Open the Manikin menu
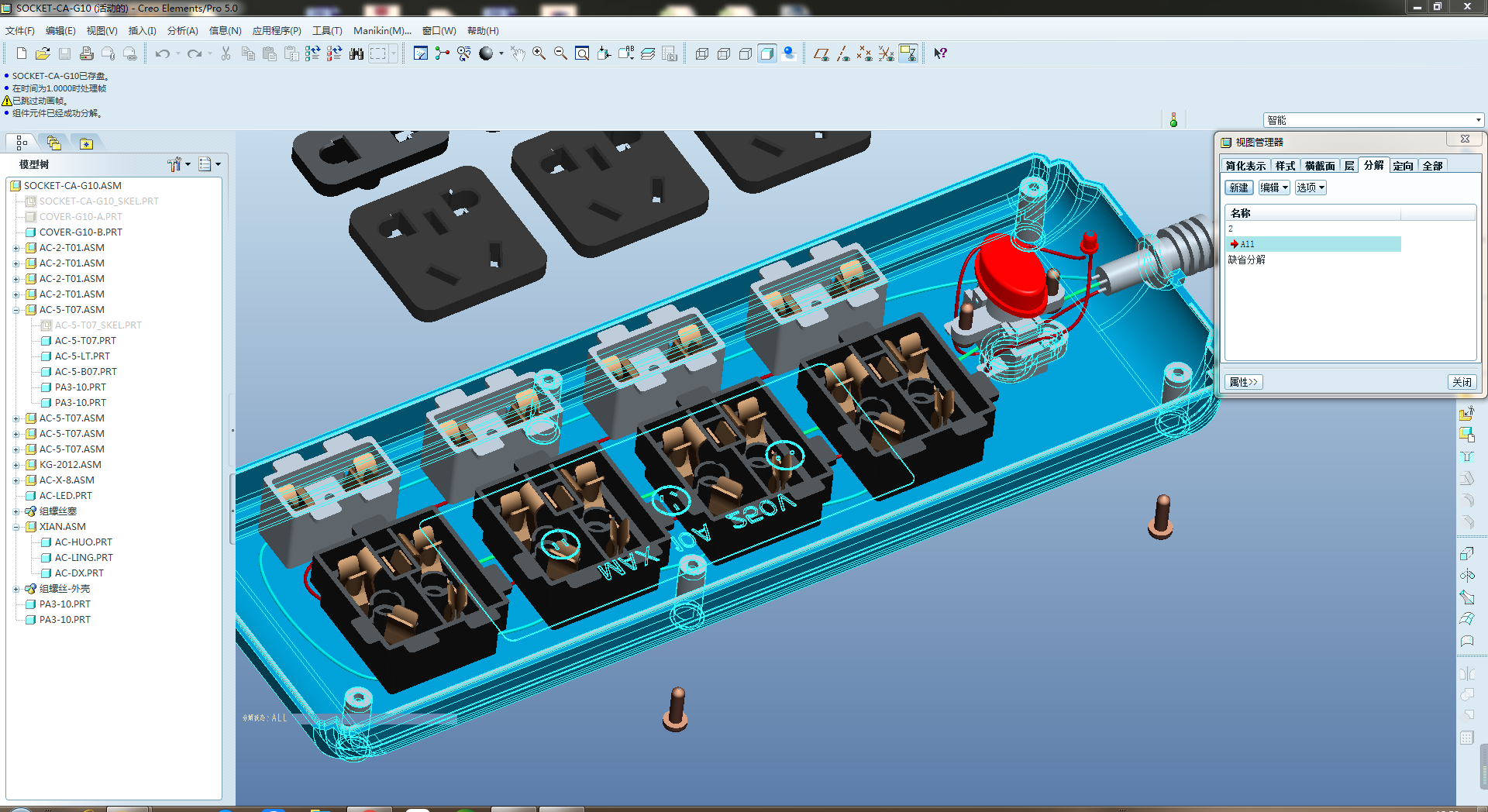Screen dimensions: 1488x812 (382, 31)
